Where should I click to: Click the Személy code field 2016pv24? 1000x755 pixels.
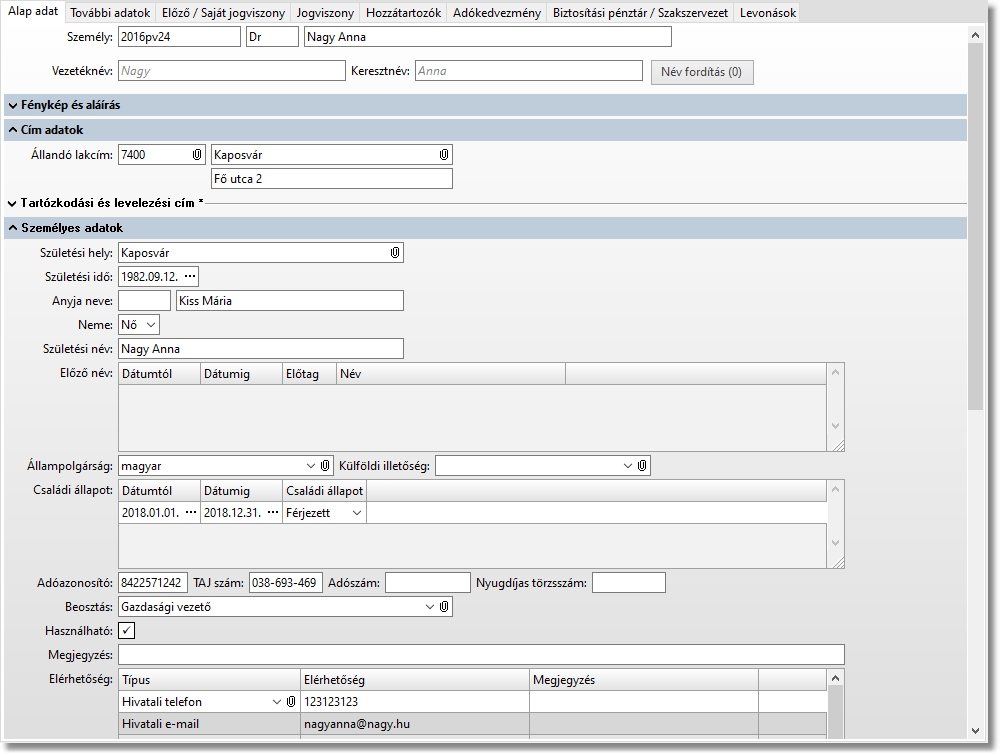(x=179, y=37)
